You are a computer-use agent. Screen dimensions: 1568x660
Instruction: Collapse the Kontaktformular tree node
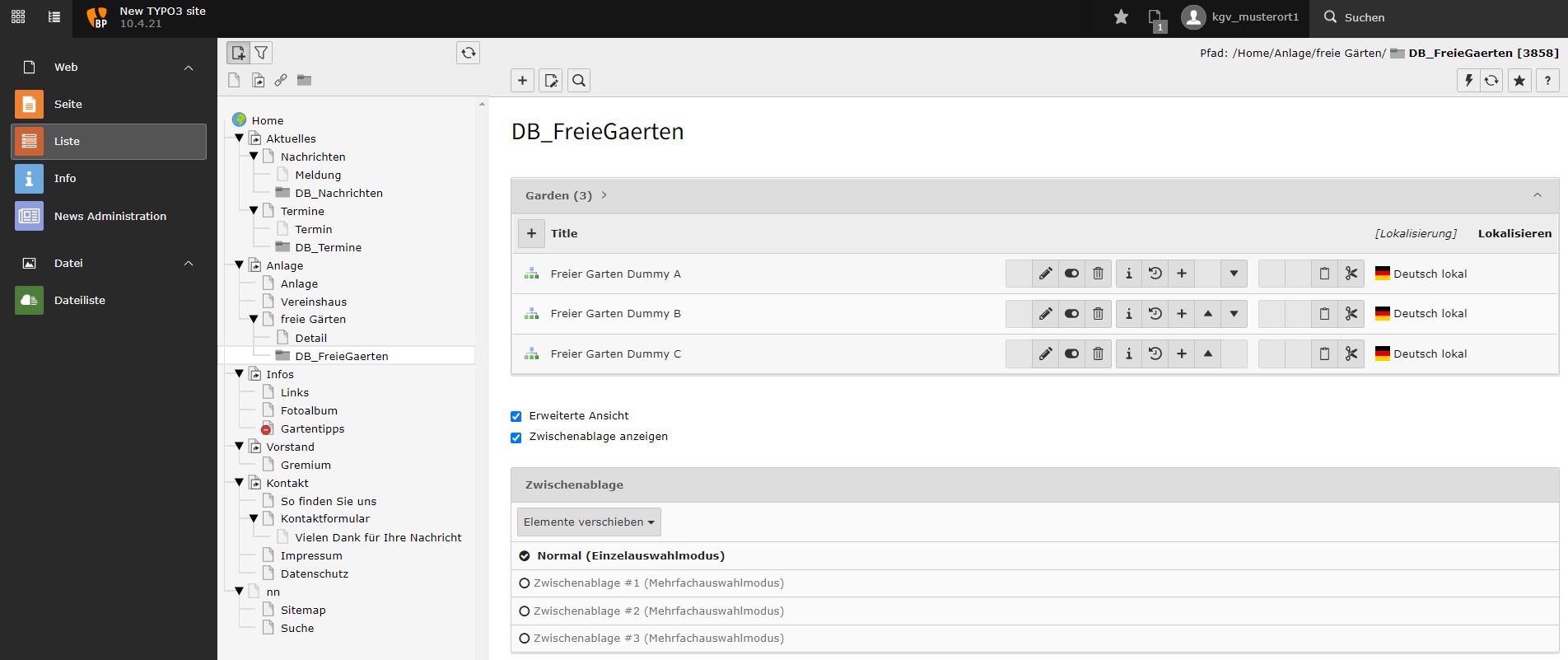click(254, 518)
